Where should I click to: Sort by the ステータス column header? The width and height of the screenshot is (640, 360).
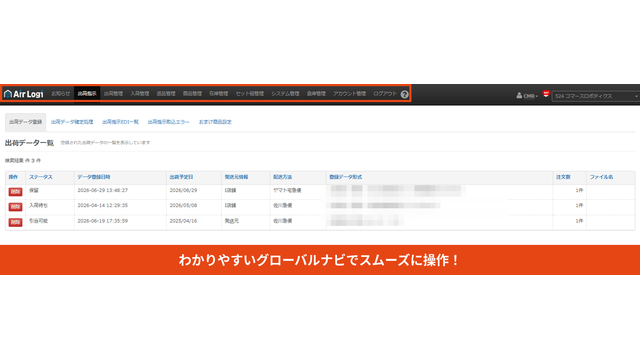pyautogui.click(x=41, y=177)
